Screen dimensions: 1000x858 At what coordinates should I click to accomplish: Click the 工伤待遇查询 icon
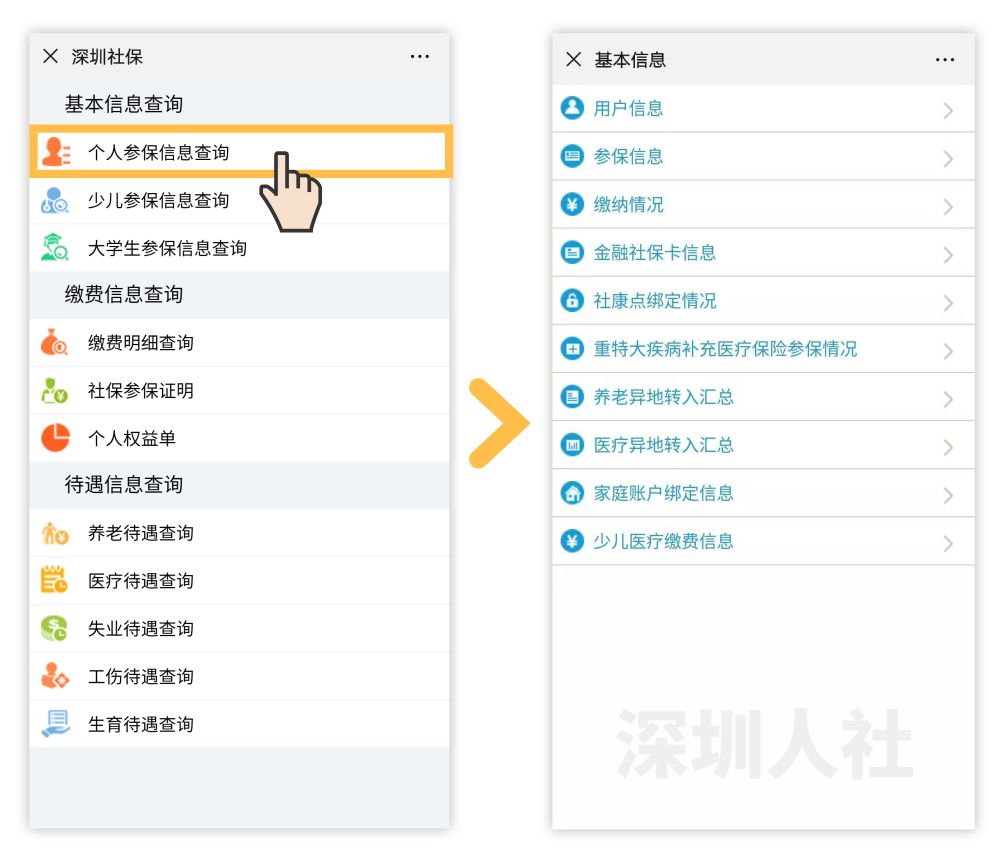pyautogui.click(x=55, y=676)
